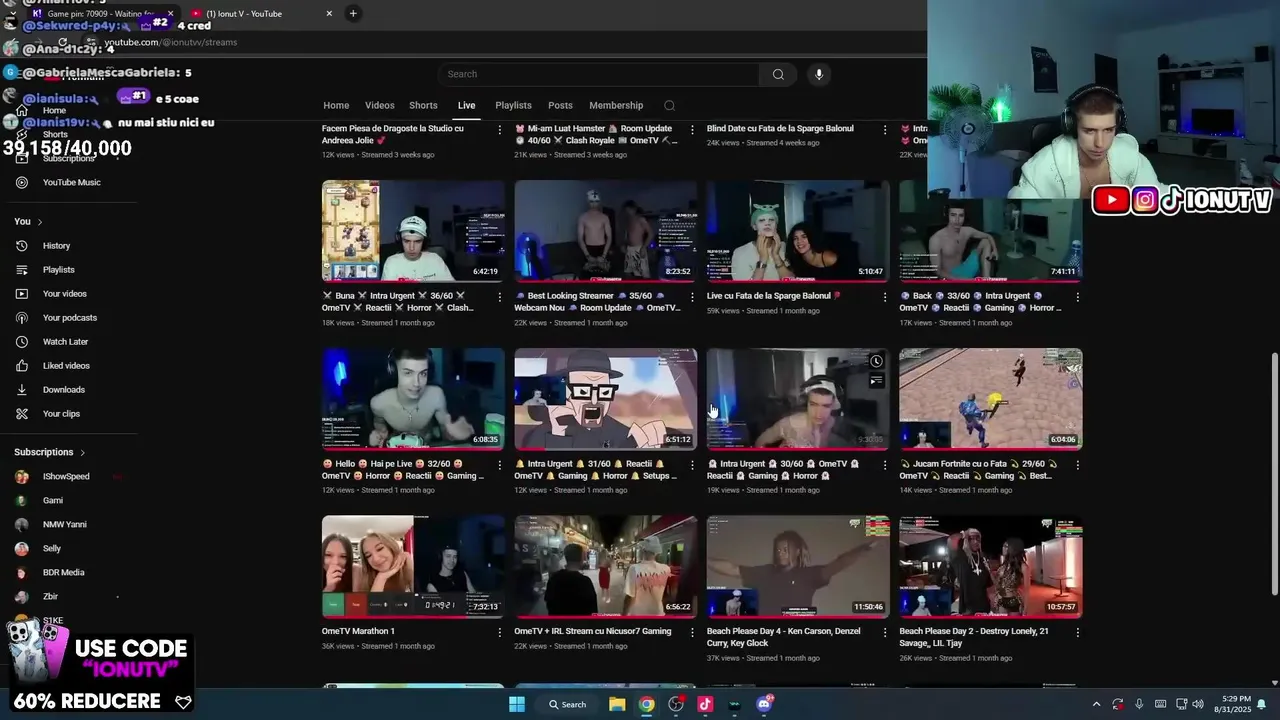Expand the You section chevron
The height and width of the screenshot is (720, 1280).
40,222
